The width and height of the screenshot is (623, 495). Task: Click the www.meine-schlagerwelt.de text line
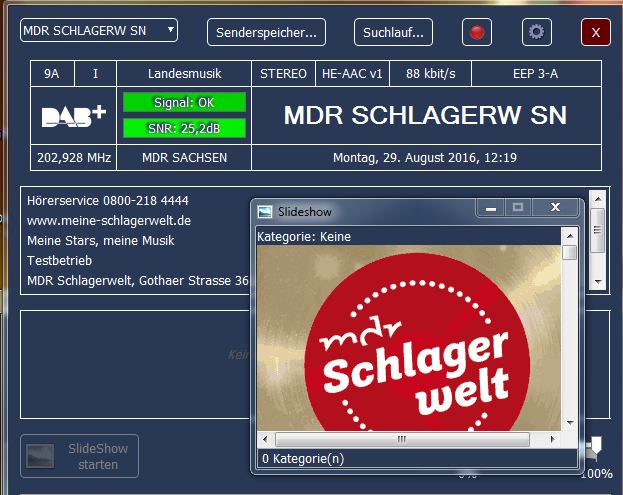click(x=109, y=220)
